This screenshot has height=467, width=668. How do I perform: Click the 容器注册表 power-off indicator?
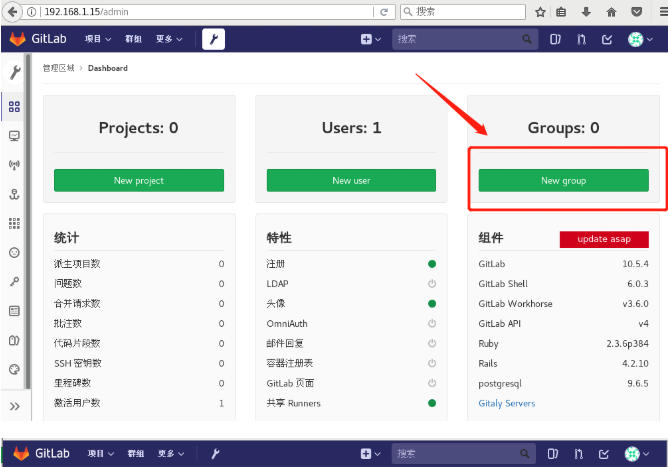[x=432, y=363]
